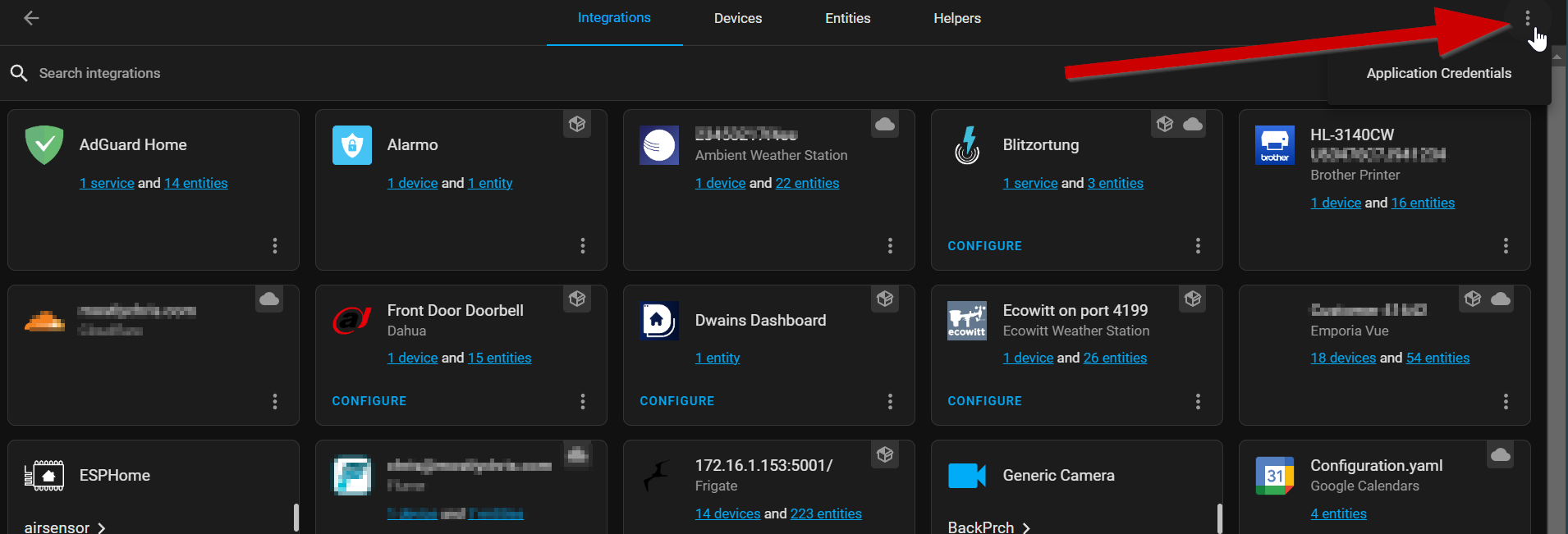This screenshot has height=534, width=1568.
Task: Switch to the Devices tab
Action: (x=737, y=18)
